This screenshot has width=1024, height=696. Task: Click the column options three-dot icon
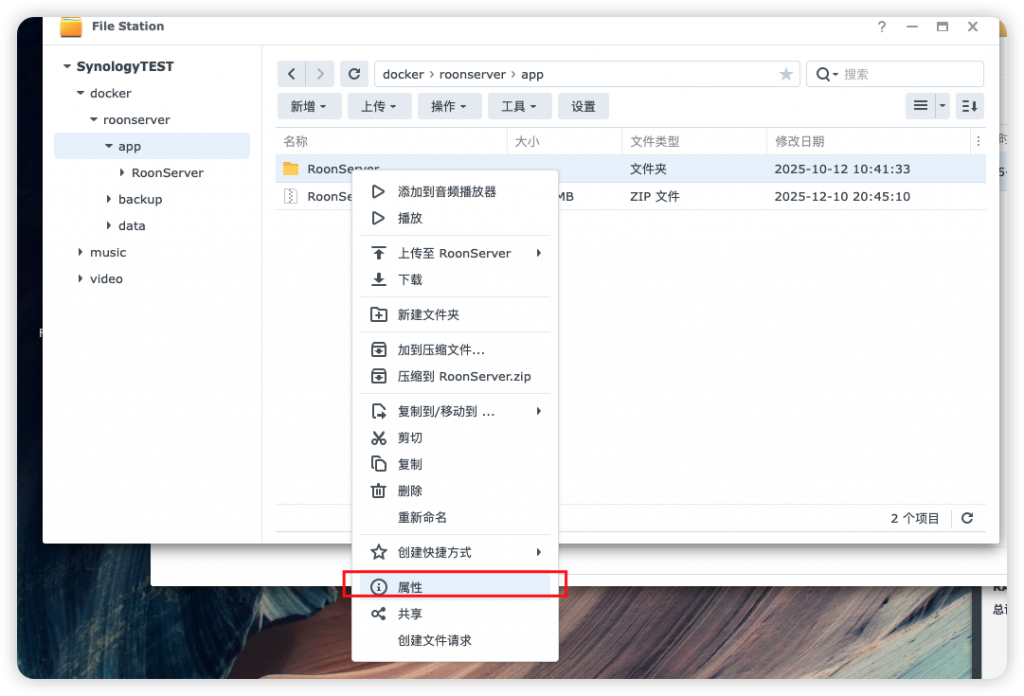point(978,142)
